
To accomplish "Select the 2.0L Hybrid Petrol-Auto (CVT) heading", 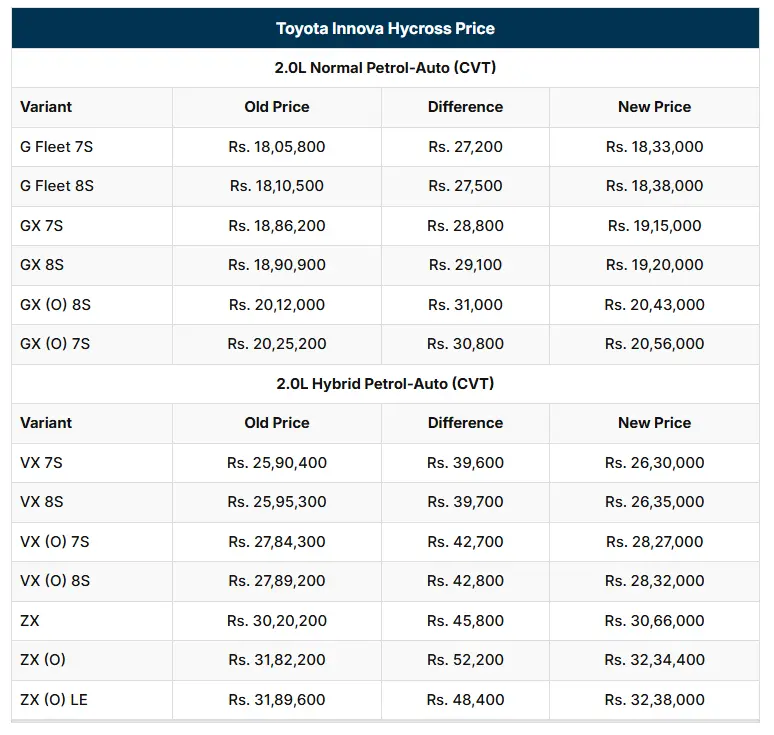I will 385,384.
